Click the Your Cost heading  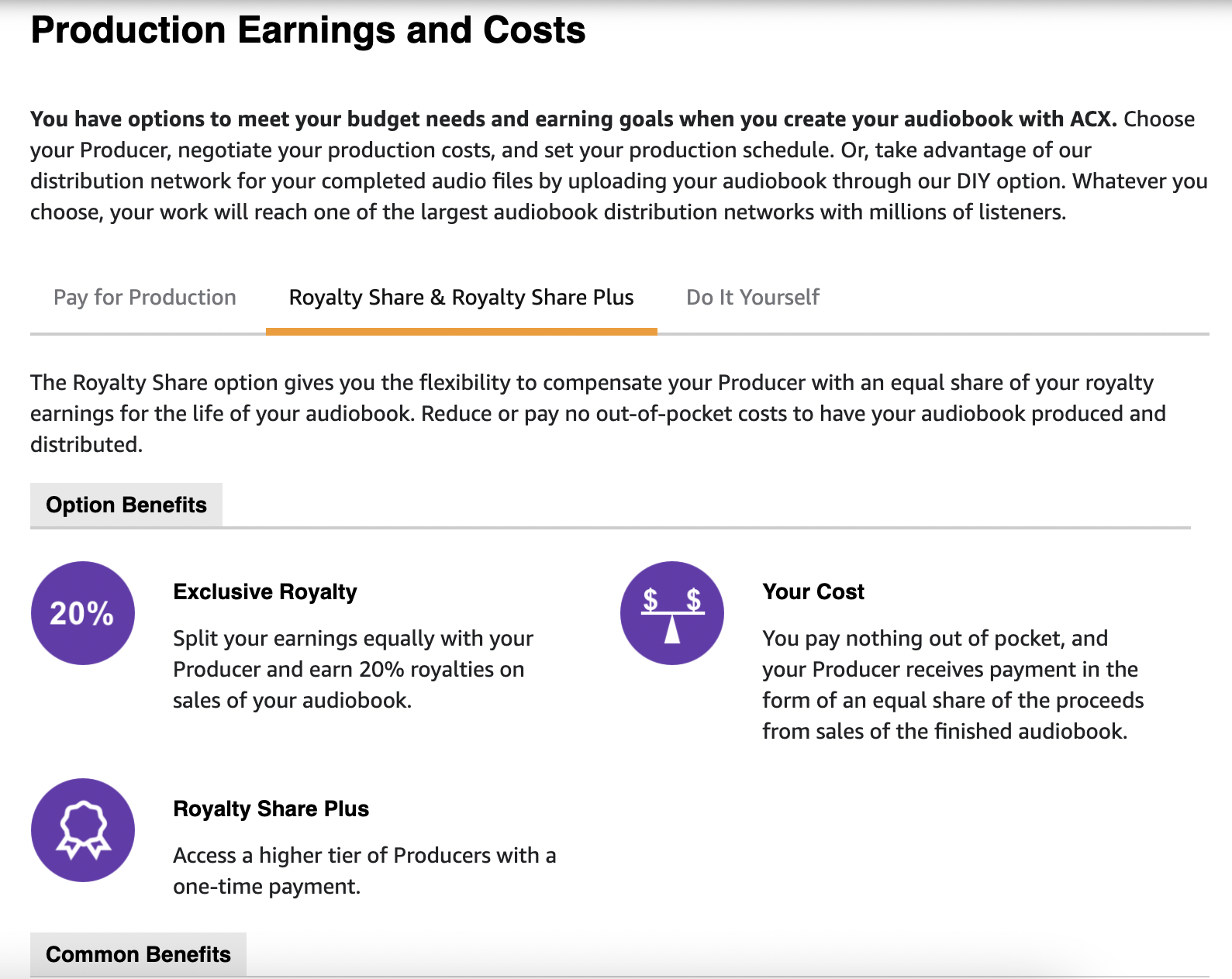[813, 592]
